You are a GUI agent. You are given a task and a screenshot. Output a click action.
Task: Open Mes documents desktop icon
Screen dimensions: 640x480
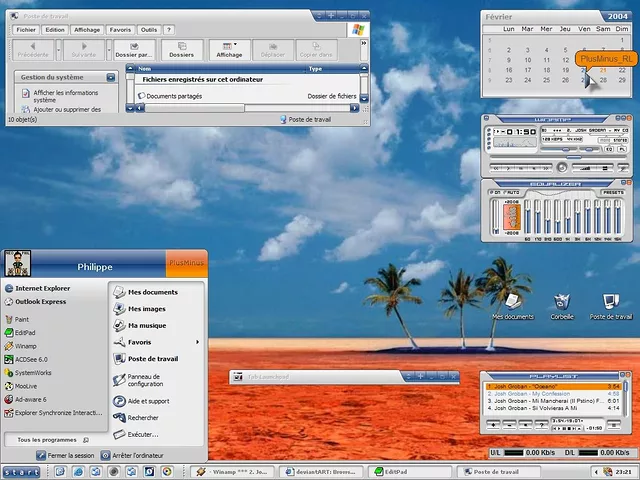pyautogui.click(x=512, y=303)
